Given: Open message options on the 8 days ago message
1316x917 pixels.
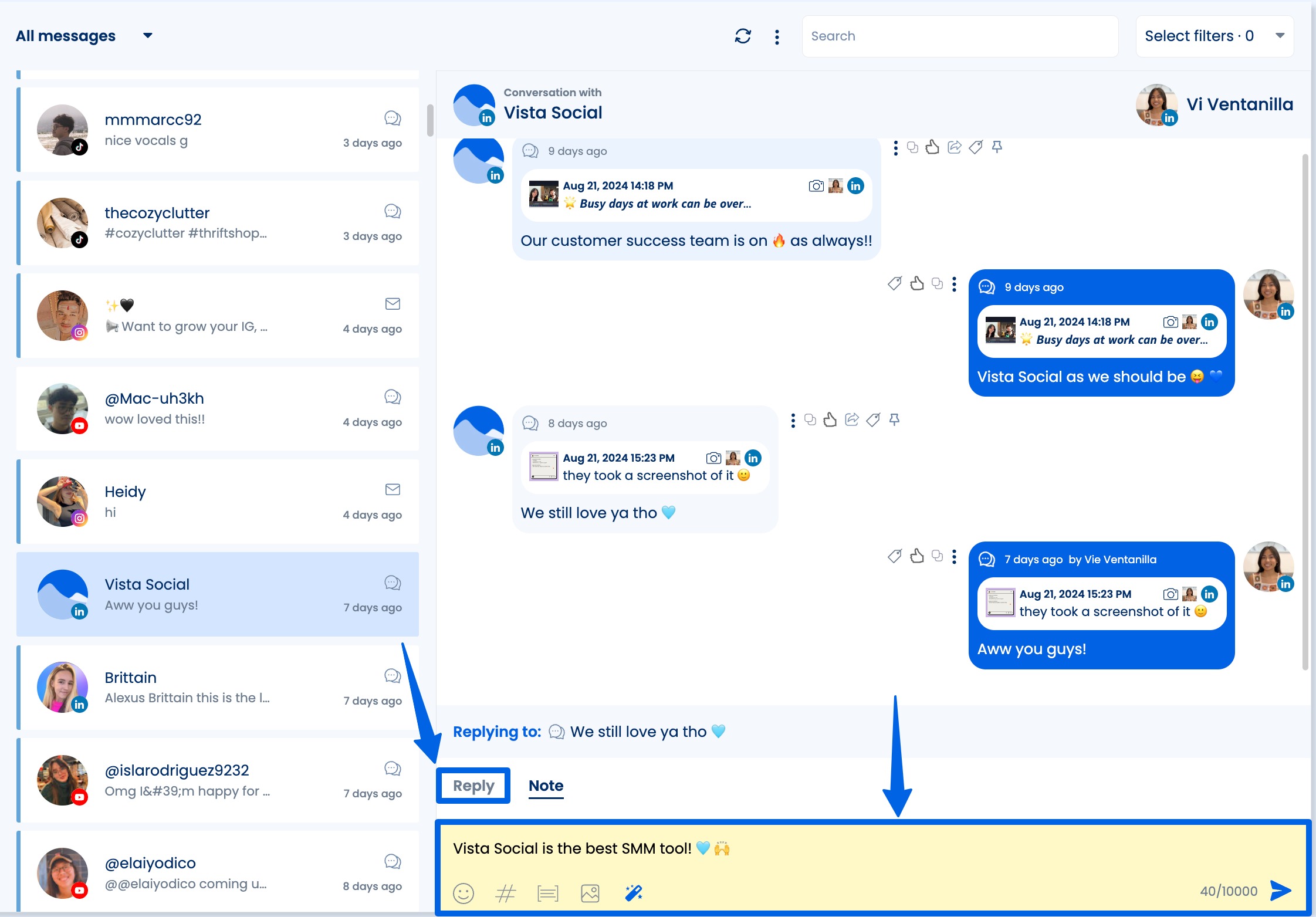Looking at the screenshot, I should coord(793,420).
